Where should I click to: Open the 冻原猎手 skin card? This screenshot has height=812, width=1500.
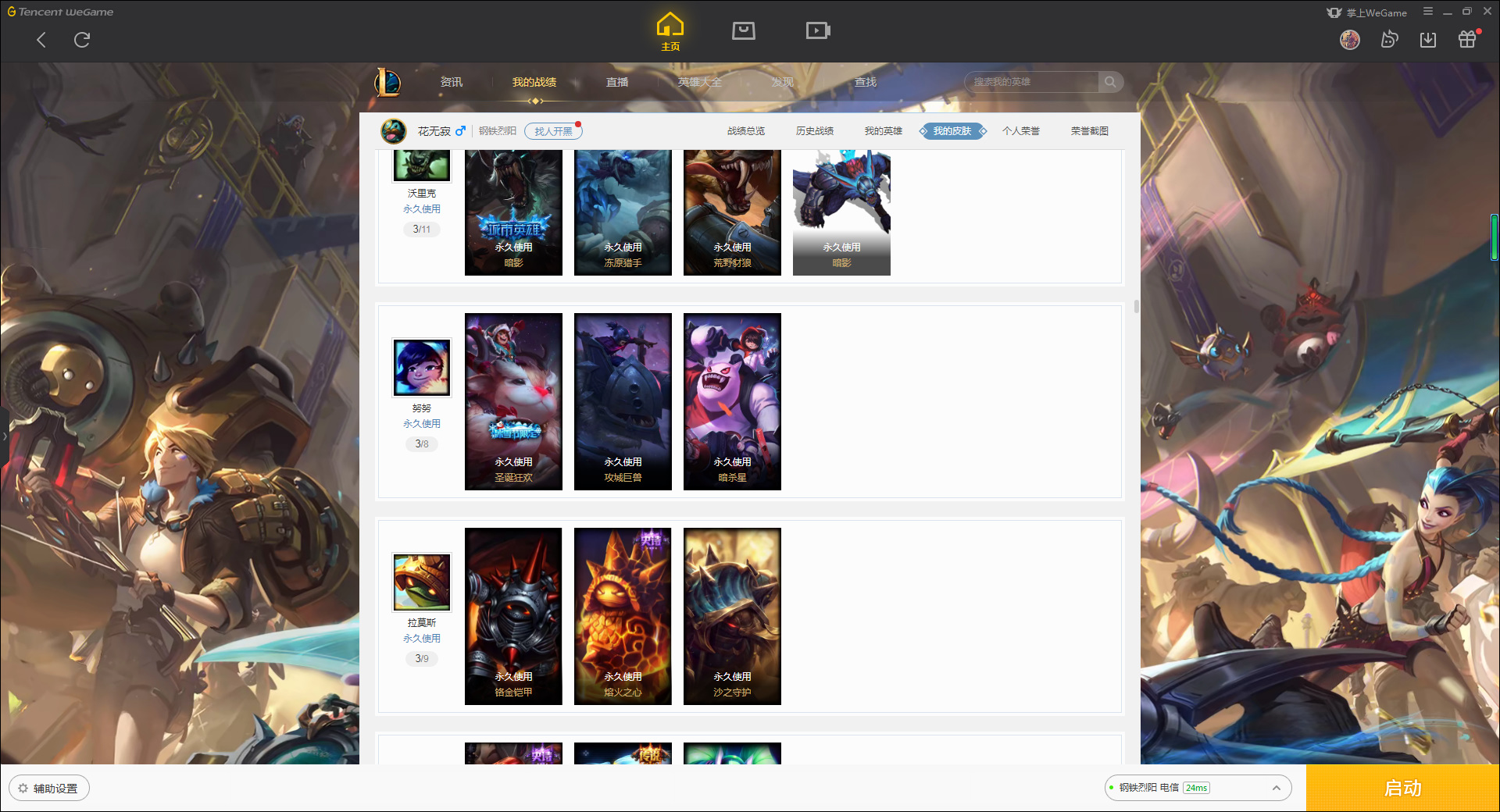tap(623, 212)
